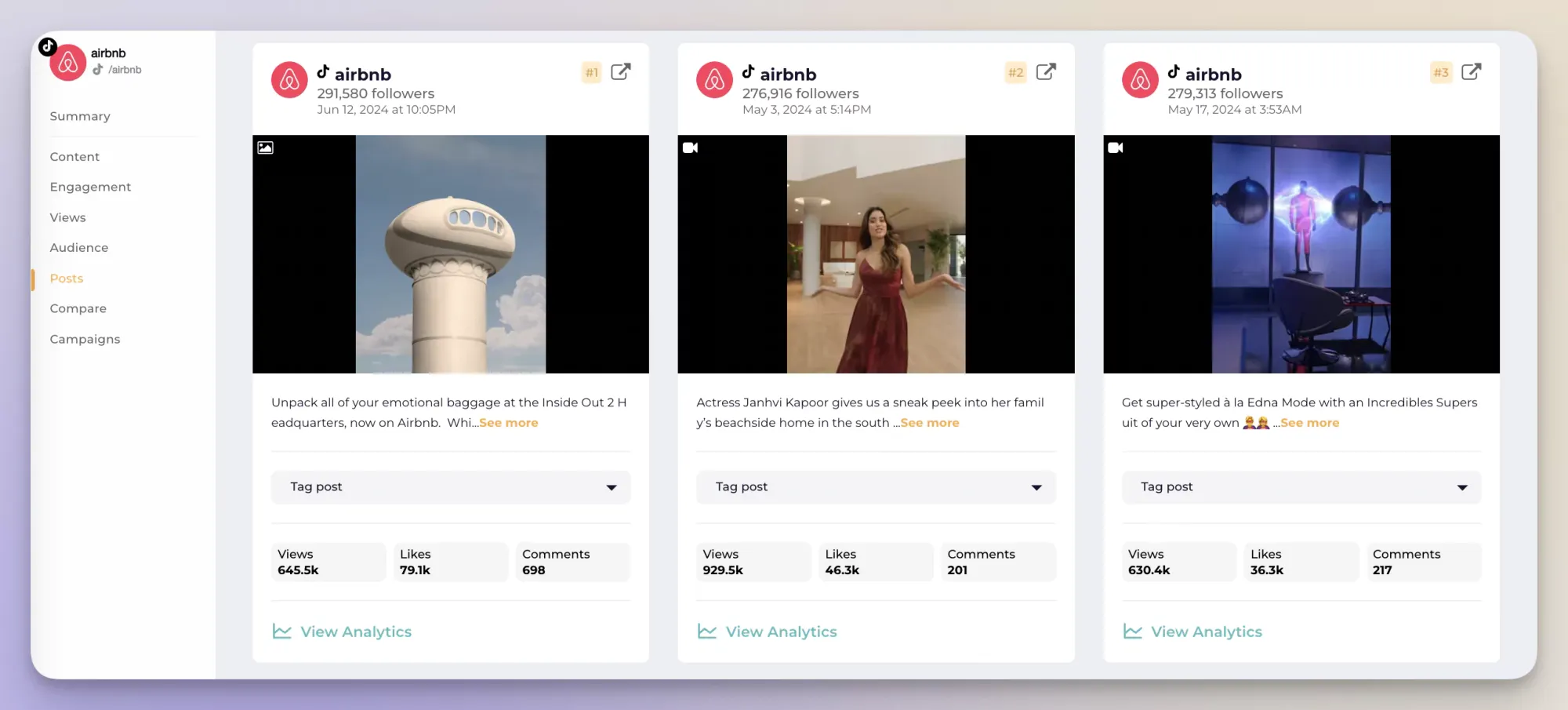The width and height of the screenshot is (1568, 710).
Task: Click the Views 645.5k stat
Action: click(x=328, y=562)
